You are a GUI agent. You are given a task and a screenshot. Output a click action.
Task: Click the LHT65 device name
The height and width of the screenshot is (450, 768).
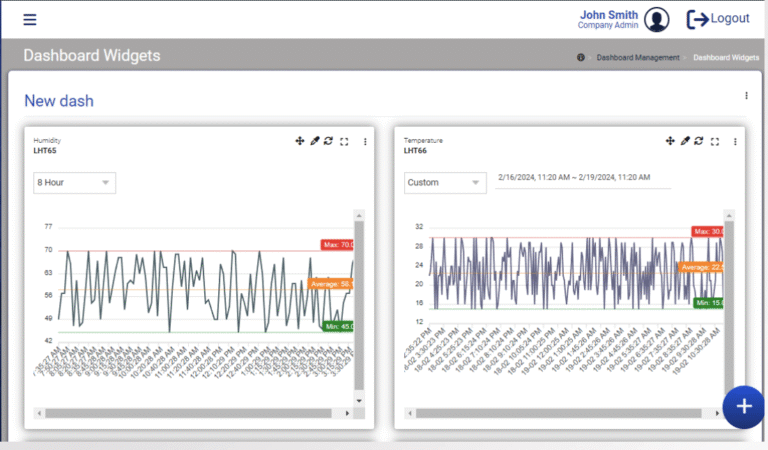coord(45,150)
